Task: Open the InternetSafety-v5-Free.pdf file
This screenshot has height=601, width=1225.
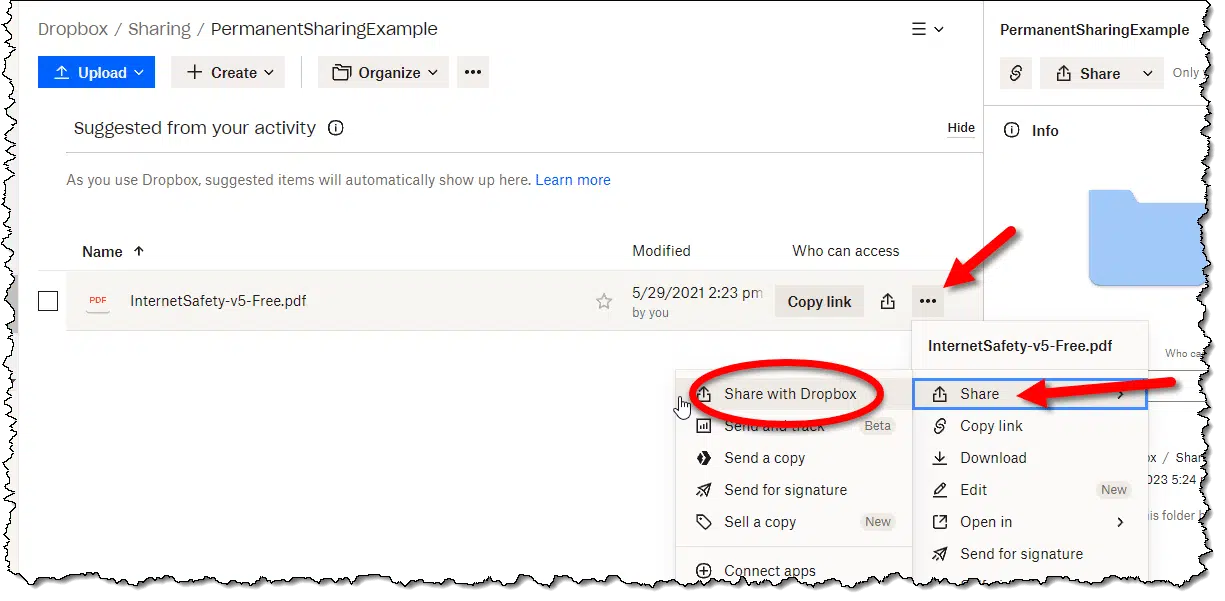Action: [218, 301]
